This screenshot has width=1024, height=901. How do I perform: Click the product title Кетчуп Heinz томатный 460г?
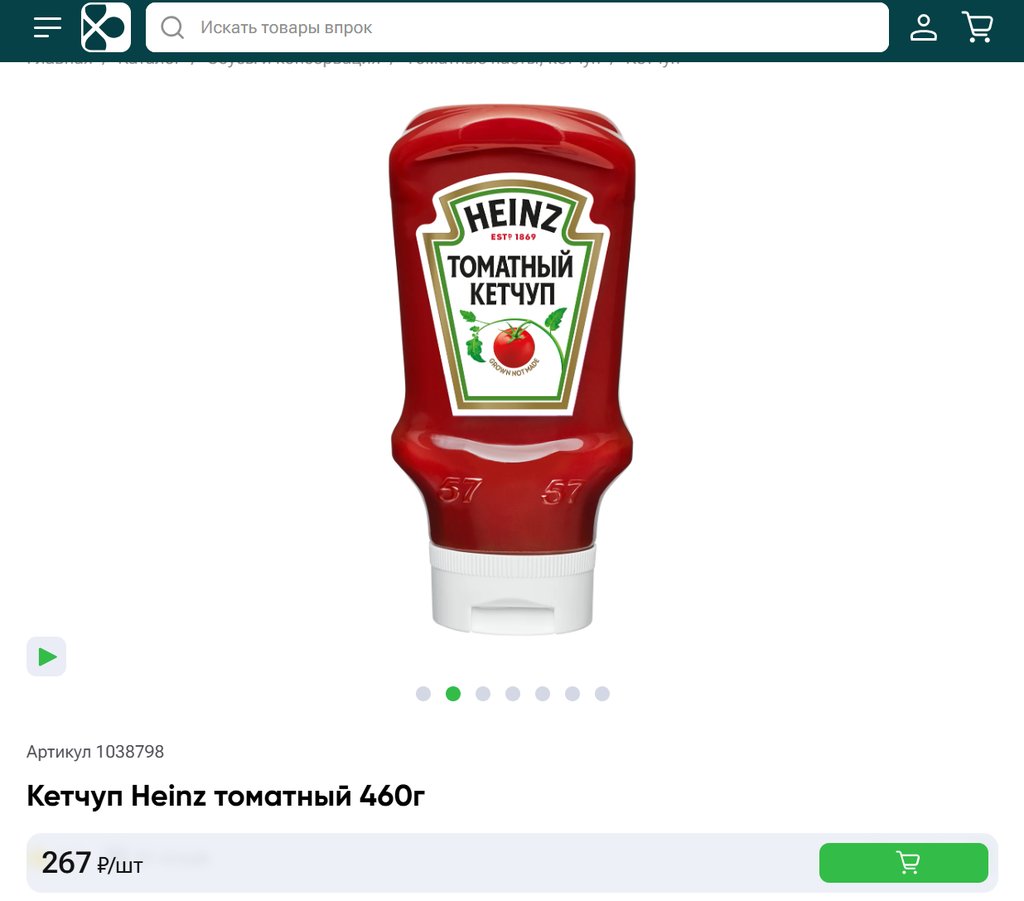coord(225,796)
